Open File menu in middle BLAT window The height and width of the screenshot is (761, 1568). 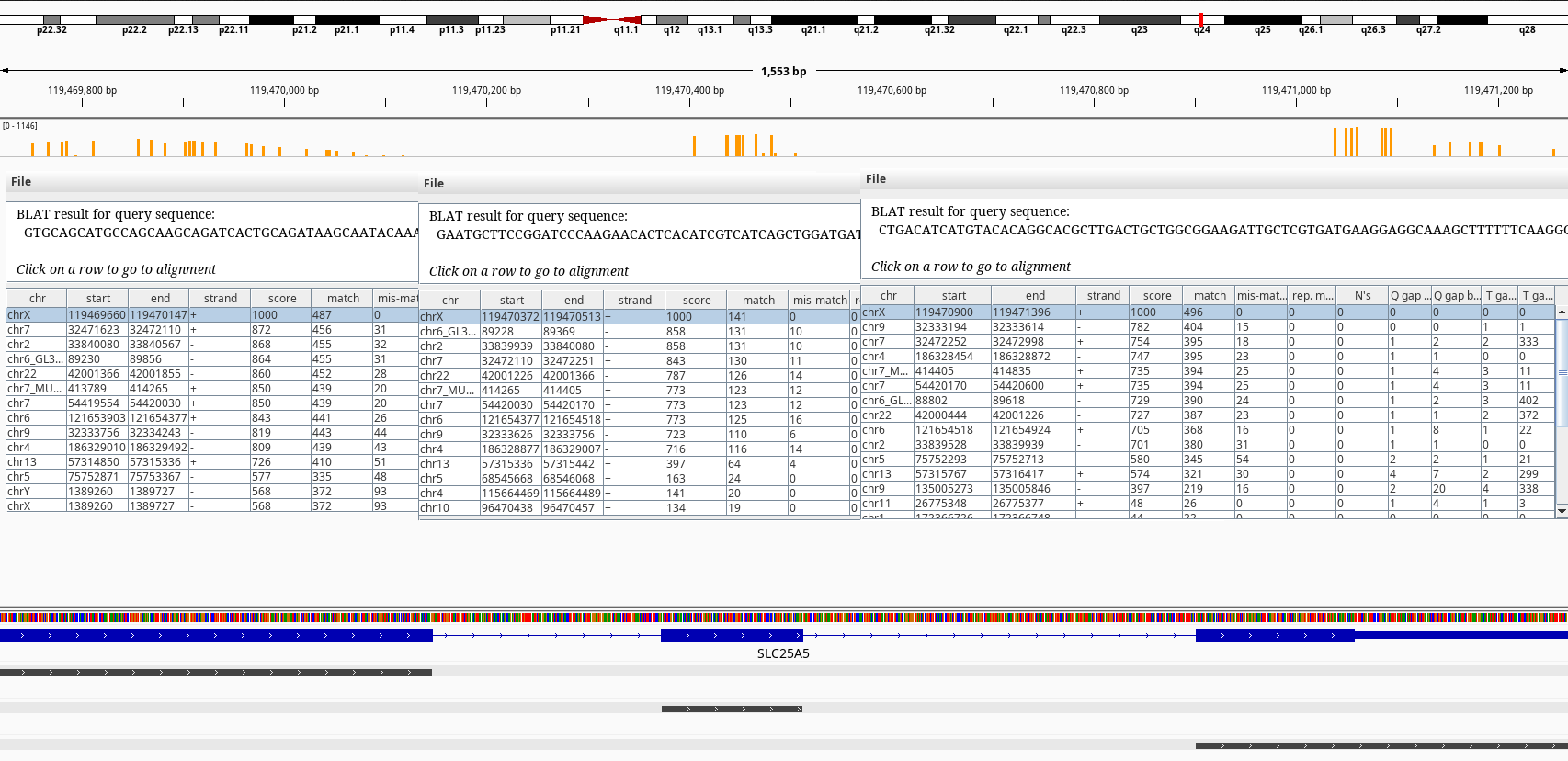[434, 184]
